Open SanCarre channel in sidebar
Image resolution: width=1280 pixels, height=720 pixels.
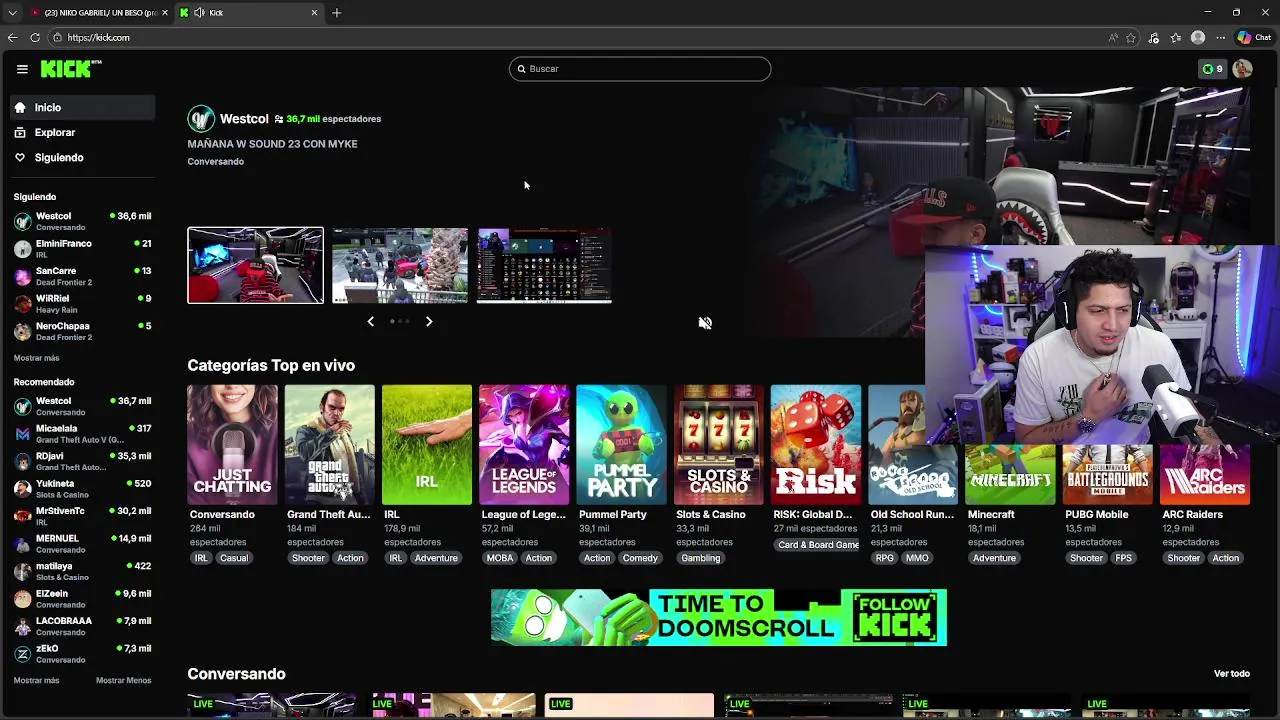click(x=83, y=276)
